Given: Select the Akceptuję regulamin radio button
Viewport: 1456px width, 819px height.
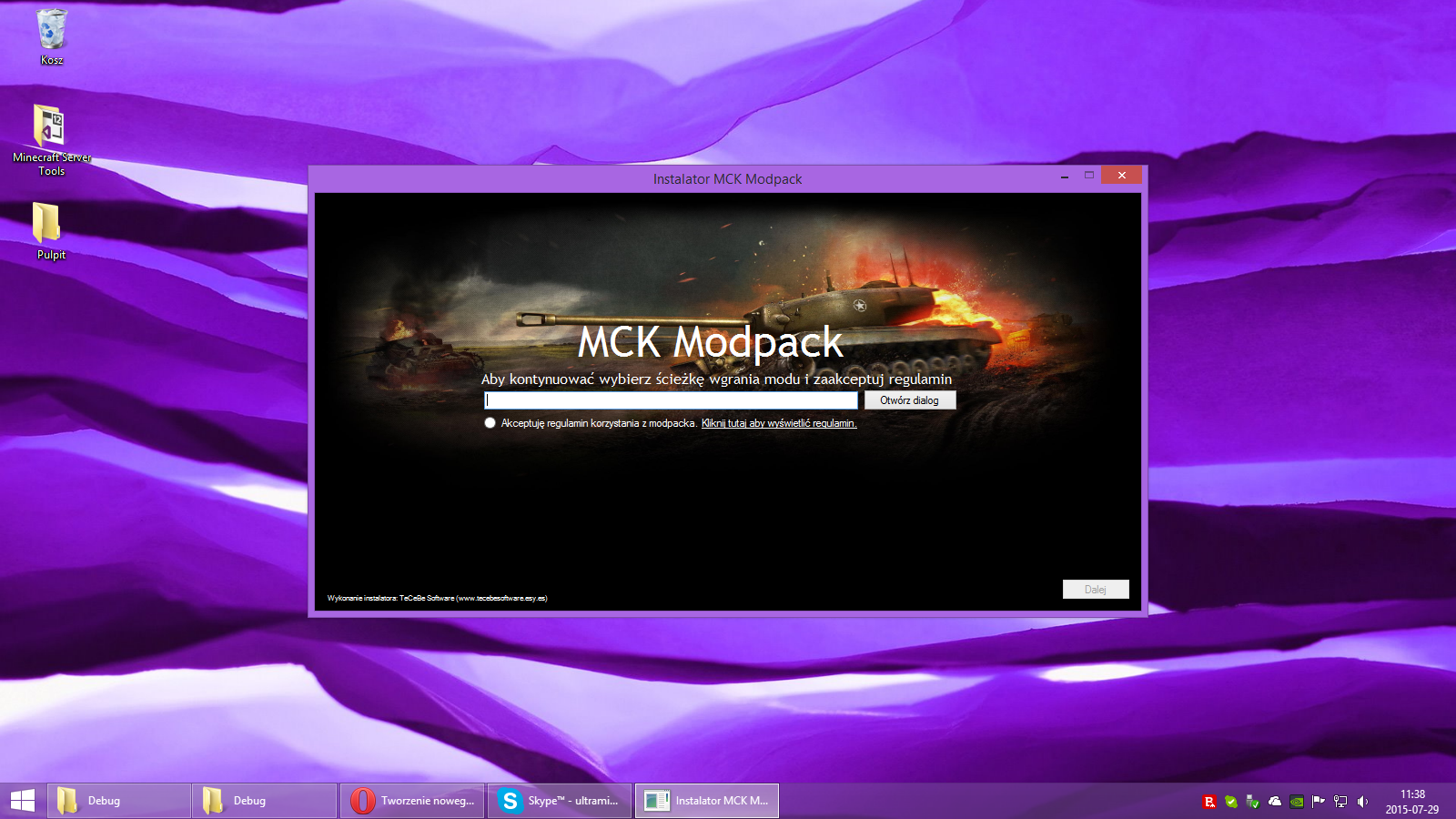Looking at the screenshot, I should pyautogui.click(x=490, y=423).
